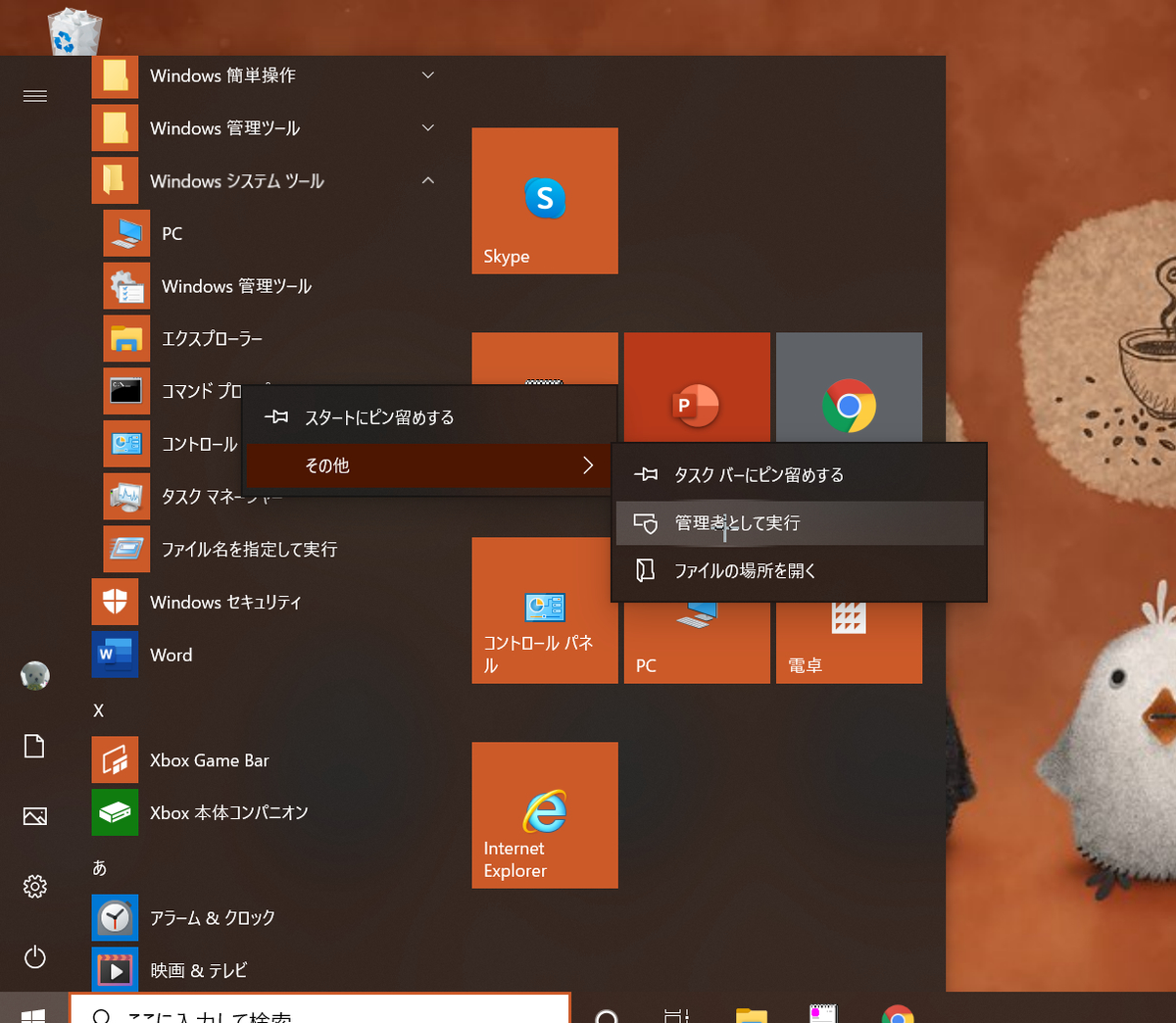1176x1023 pixels.
Task: Jump to あ section header
Action: tap(99, 867)
